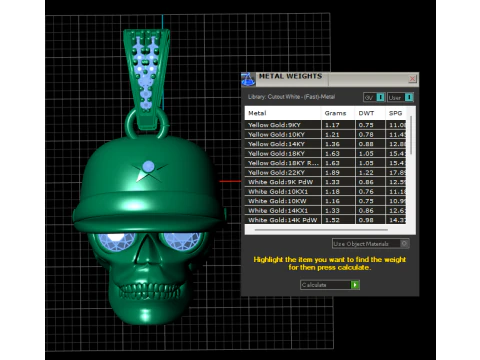Toggle the GV switch next to Library

pyautogui.click(x=374, y=97)
